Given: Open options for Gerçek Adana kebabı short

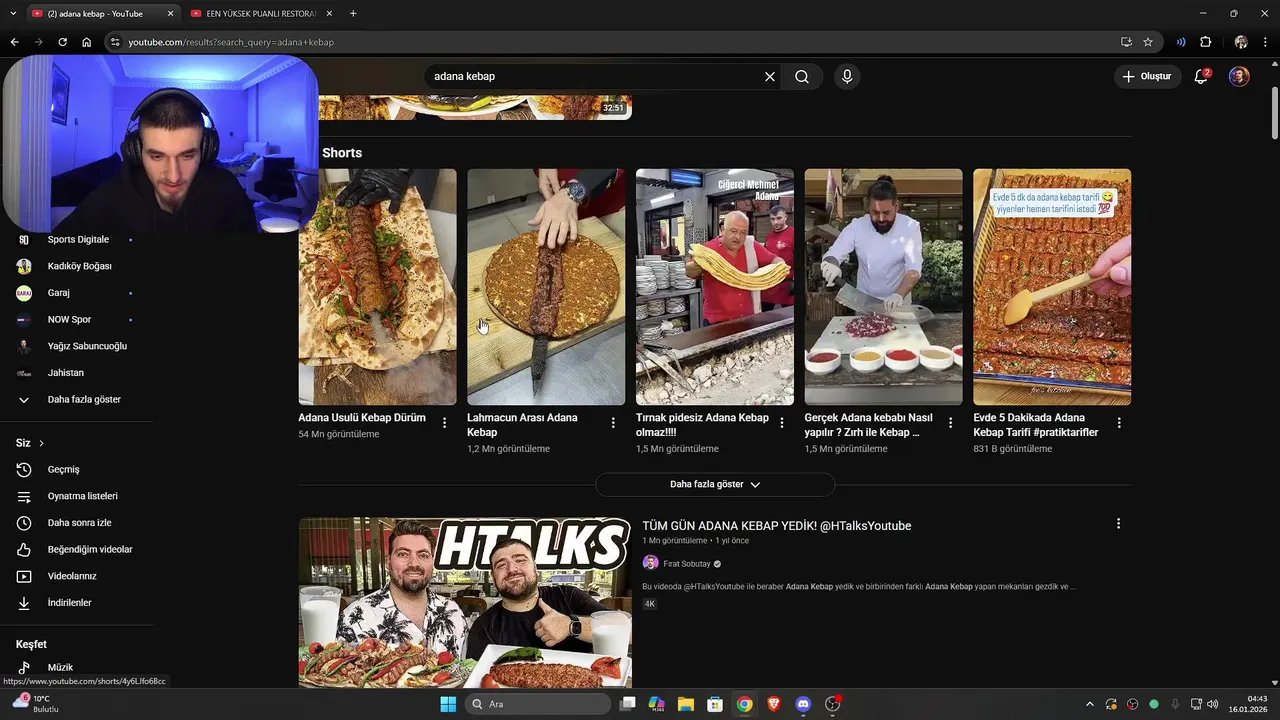Looking at the screenshot, I should pyautogui.click(x=950, y=423).
